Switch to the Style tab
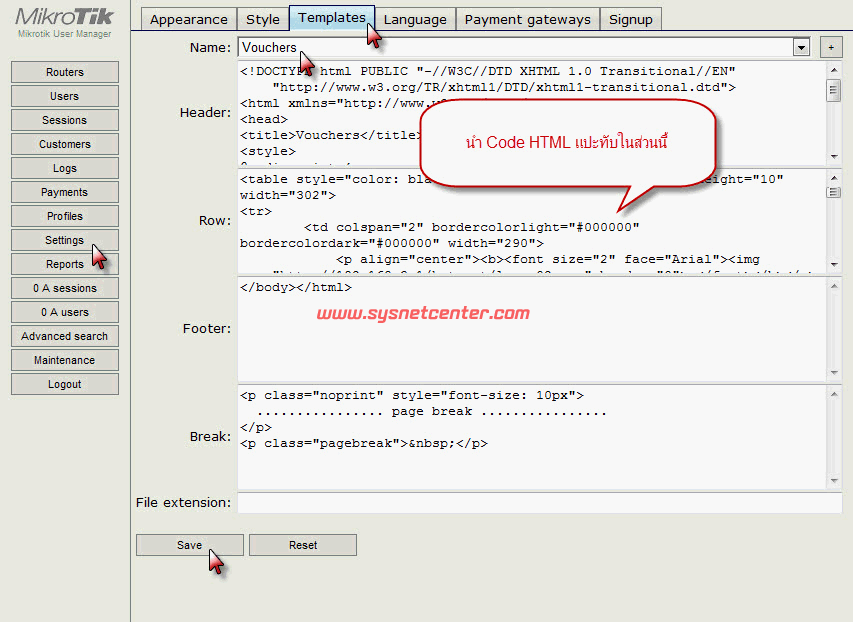Viewport: 853px width, 622px height. [263, 20]
